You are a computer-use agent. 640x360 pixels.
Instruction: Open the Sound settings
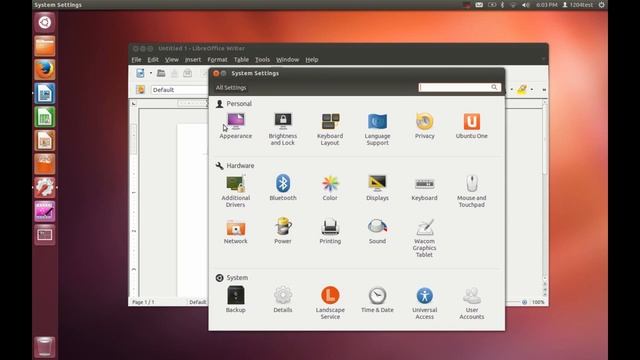click(377, 231)
